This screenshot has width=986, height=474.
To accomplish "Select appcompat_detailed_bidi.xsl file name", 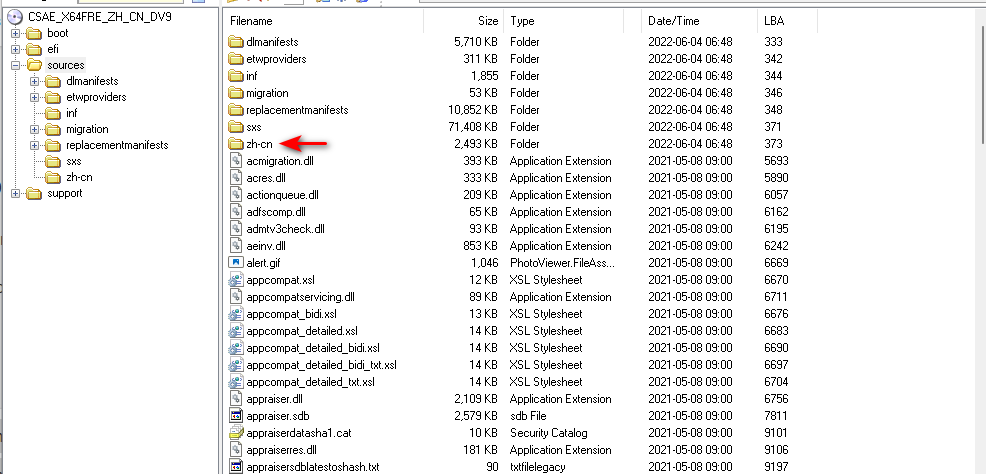I will coord(313,348).
